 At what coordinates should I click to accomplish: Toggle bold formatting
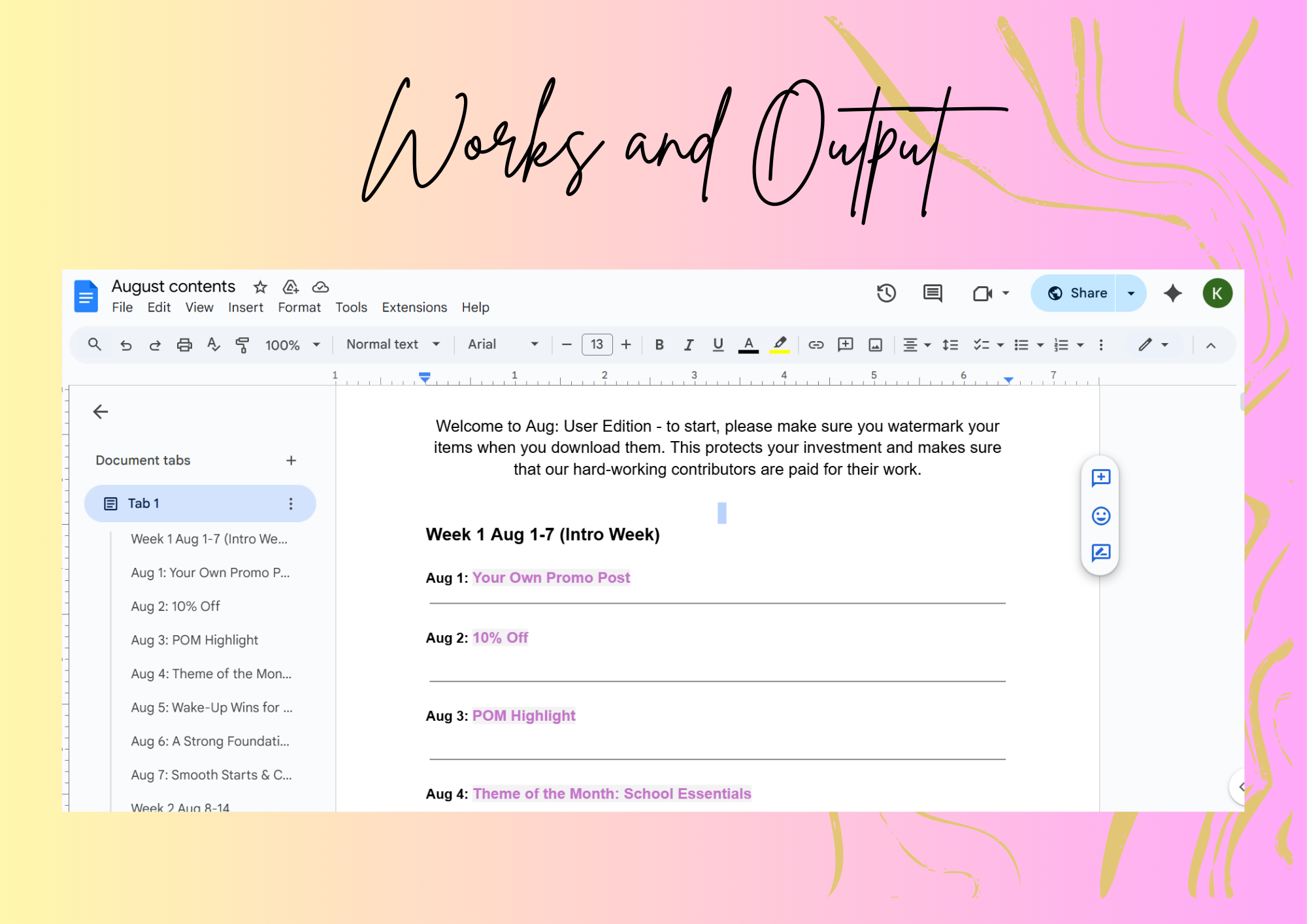pos(659,344)
